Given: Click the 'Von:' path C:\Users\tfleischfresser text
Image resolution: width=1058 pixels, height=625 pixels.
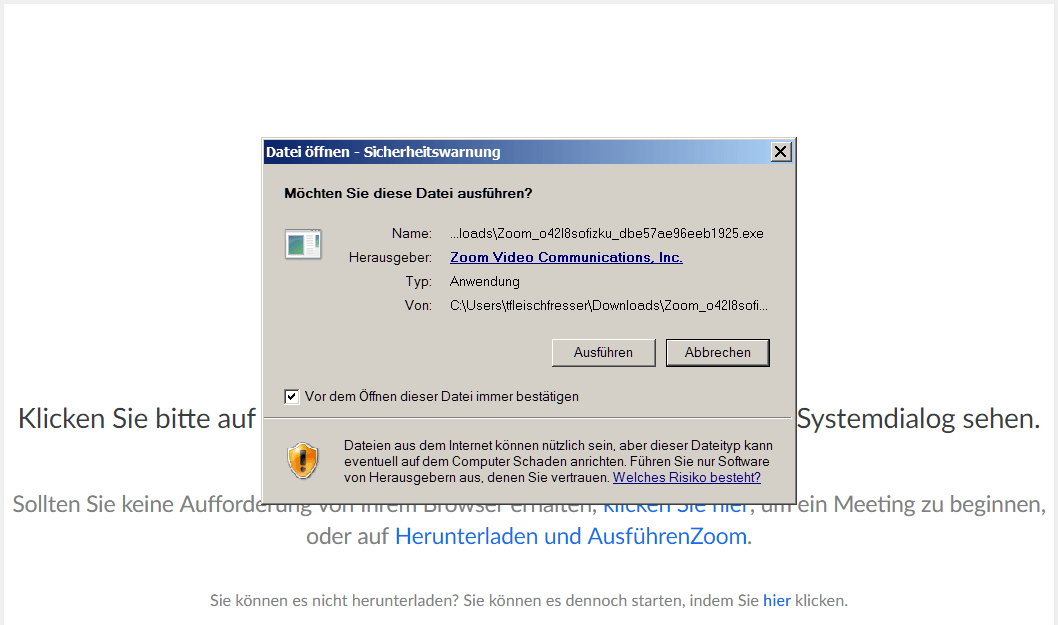Looking at the screenshot, I should pyautogui.click(x=609, y=306).
